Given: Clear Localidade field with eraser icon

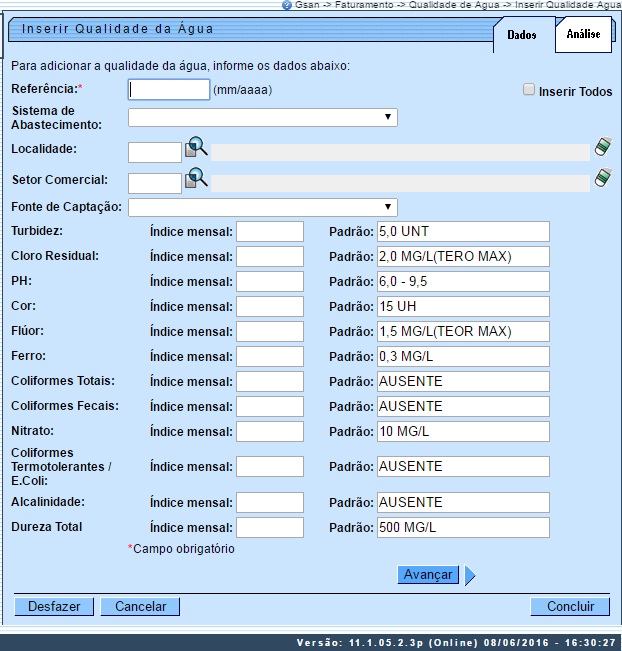Looking at the screenshot, I should [x=601, y=147].
